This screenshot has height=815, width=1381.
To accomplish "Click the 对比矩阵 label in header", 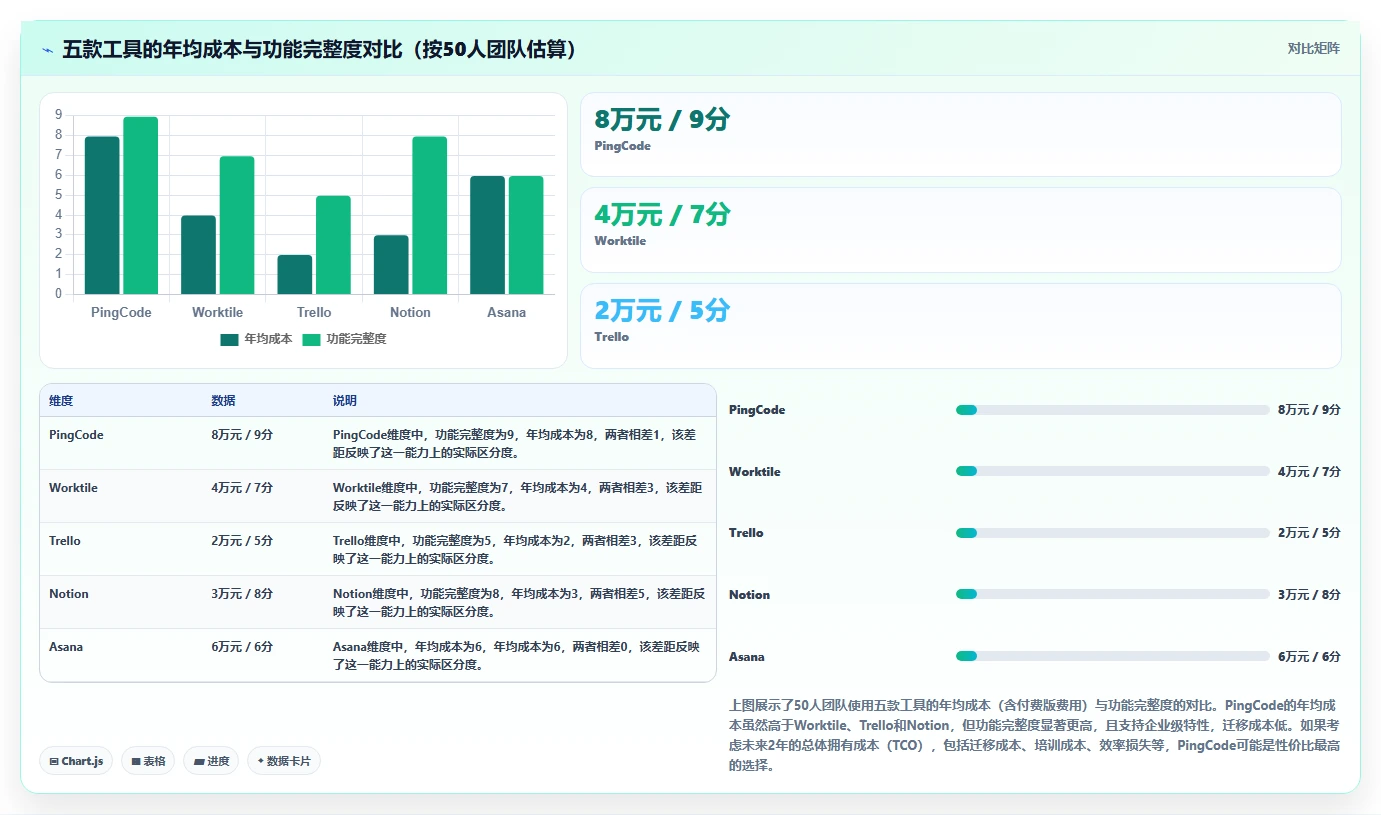I will (x=1313, y=49).
